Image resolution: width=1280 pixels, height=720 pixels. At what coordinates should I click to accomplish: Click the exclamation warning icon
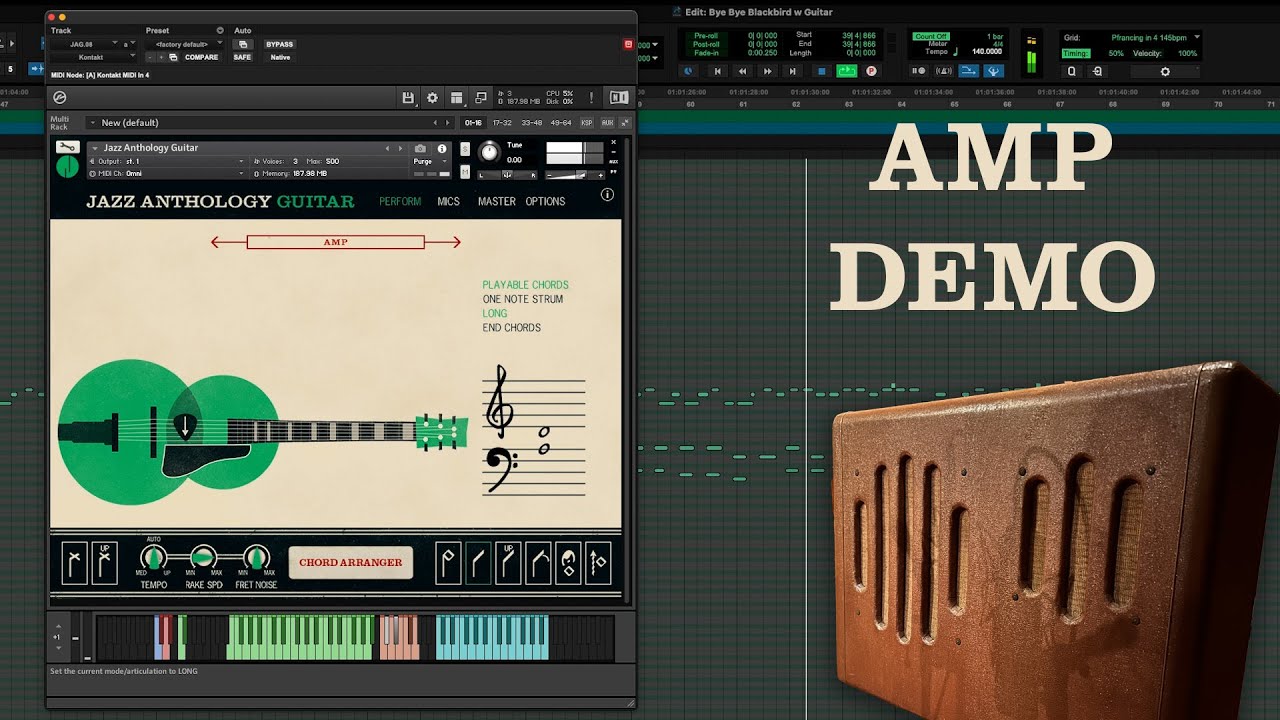click(x=591, y=97)
